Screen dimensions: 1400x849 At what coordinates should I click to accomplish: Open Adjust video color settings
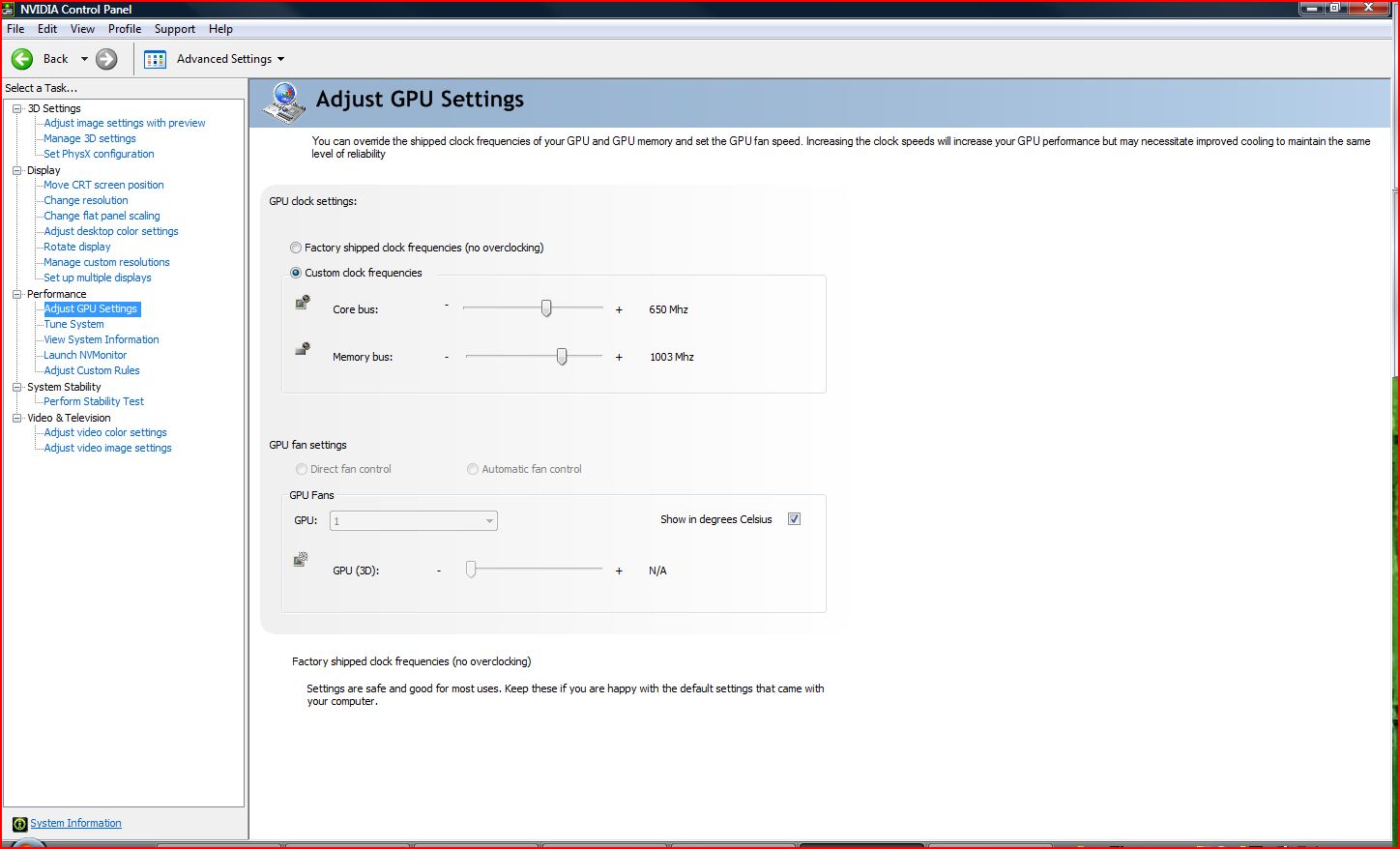pos(105,432)
